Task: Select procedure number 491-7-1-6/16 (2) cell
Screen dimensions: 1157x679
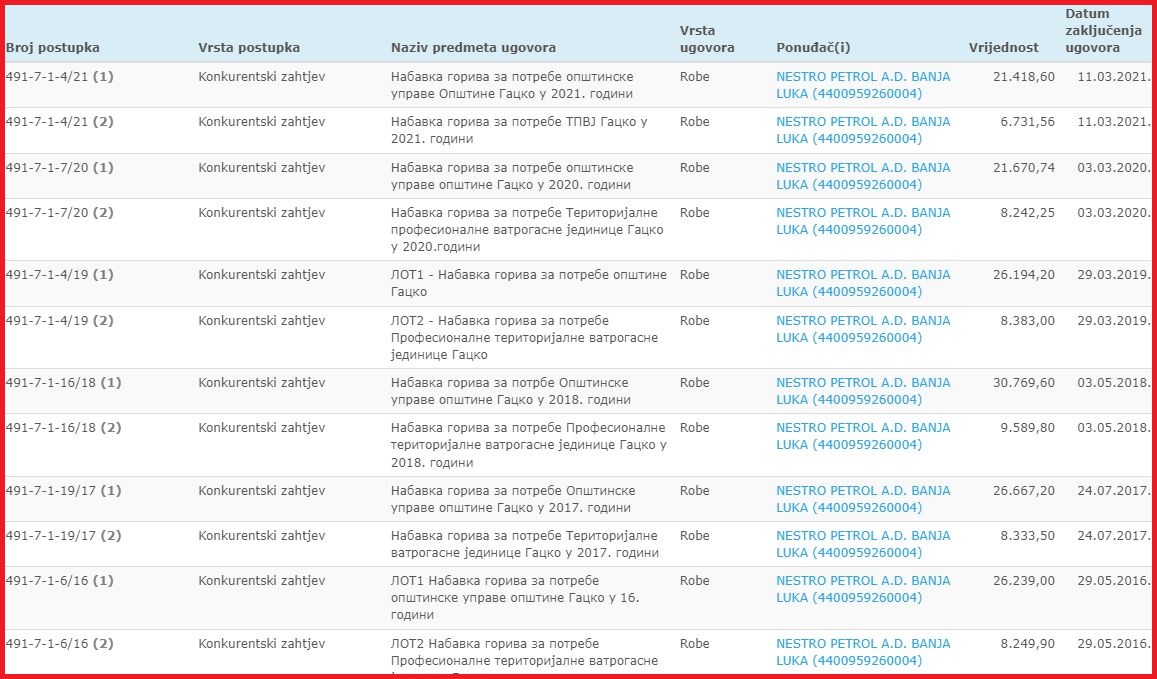Action: coord(60,644)
